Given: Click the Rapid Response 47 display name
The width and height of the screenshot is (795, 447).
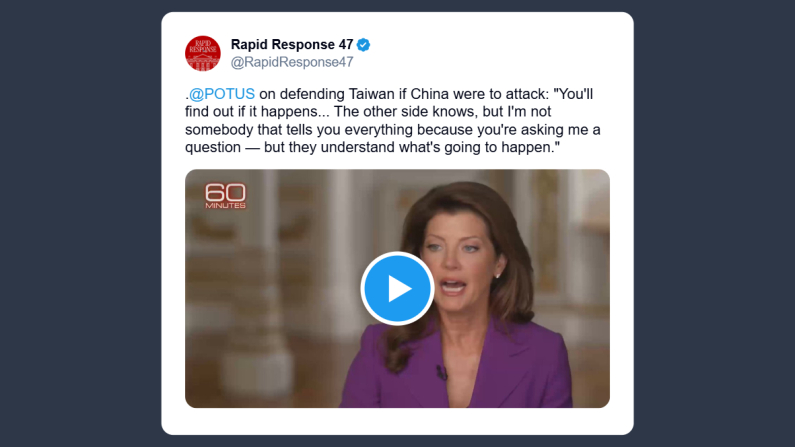Looking at the screenshot, I should point(292,45).
